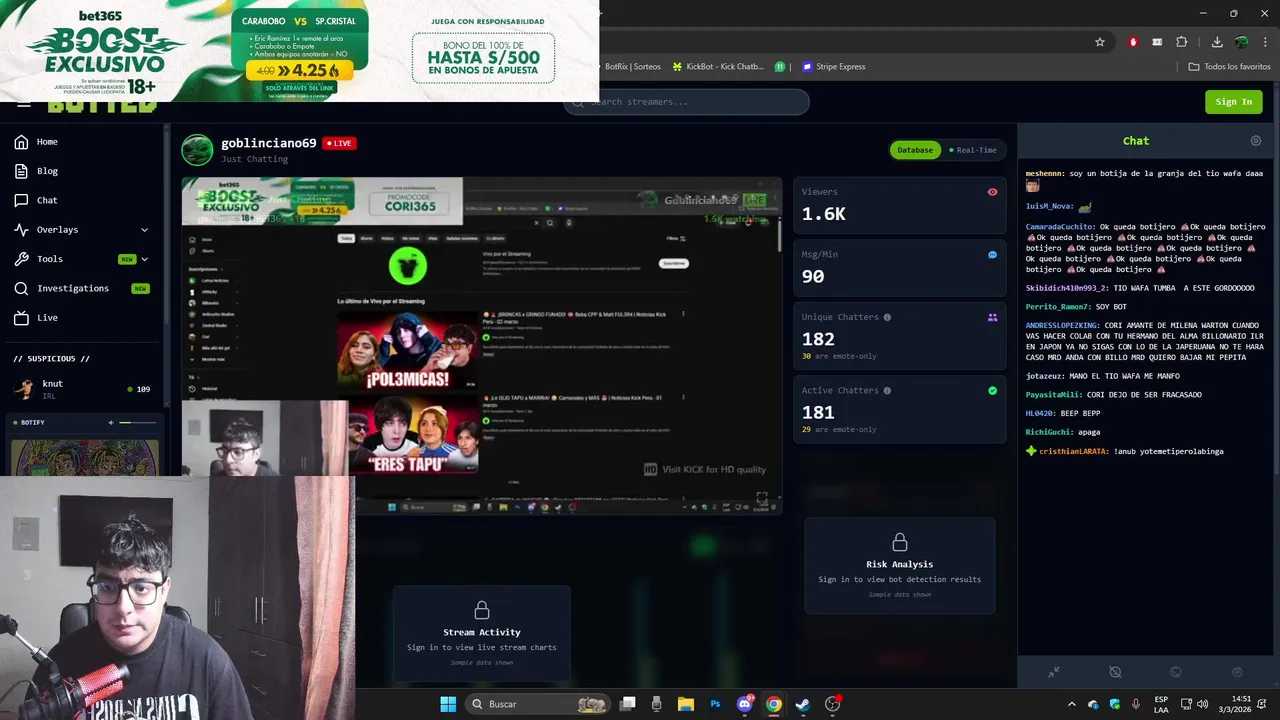Open the Investigations sidebar entry

[x=82, y=288]
